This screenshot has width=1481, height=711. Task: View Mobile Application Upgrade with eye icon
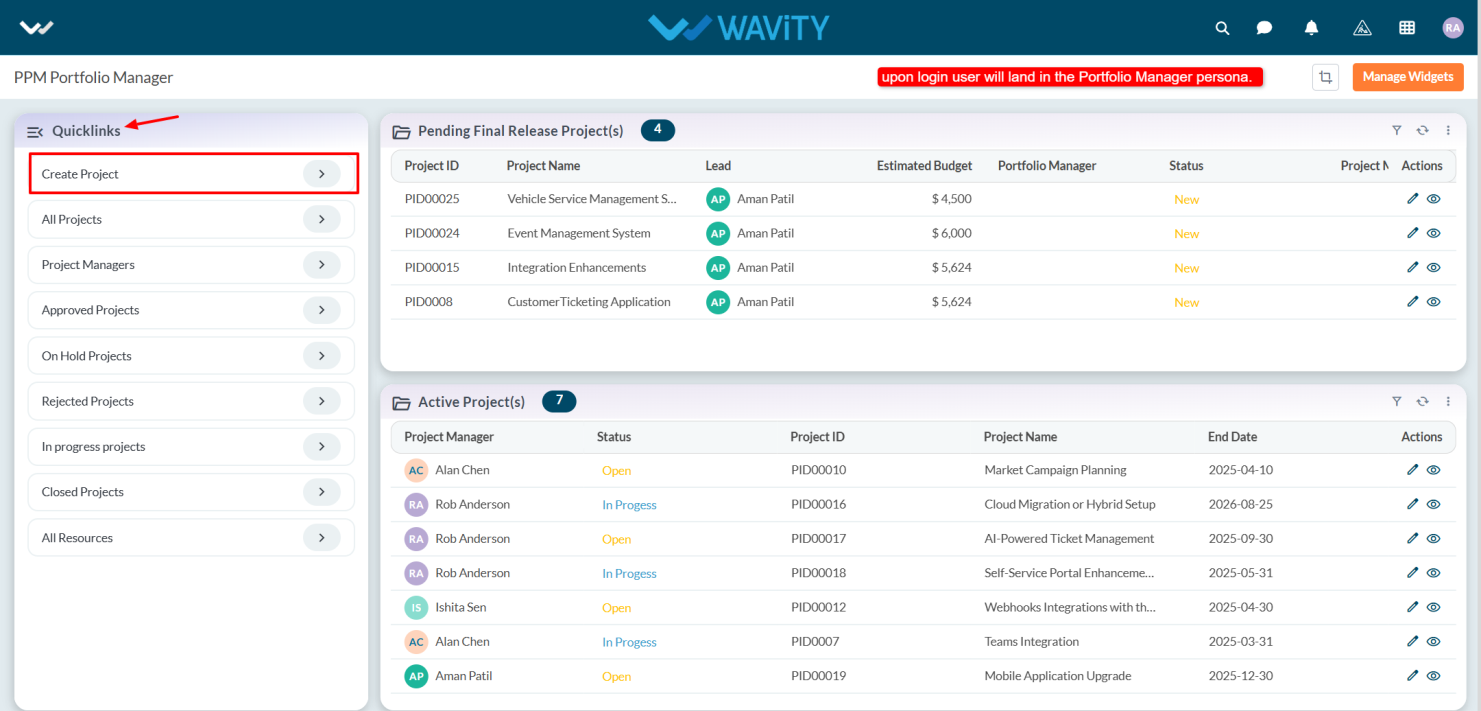point(1434,675)
